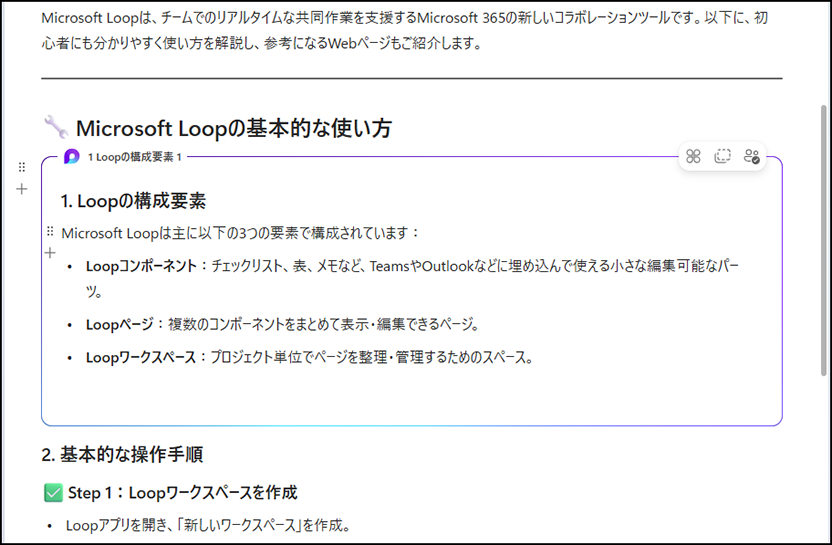Image resolution: width=832 pixels, height=545 pixels.
Task: Click the copy component dashed-square icon
Action: tap(722, 156)
